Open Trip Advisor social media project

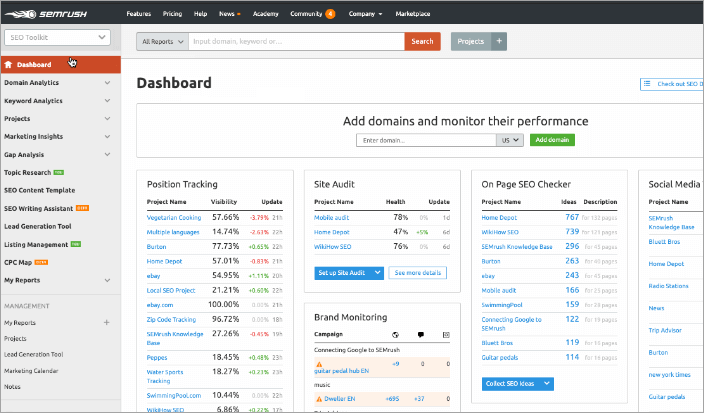tap(665, 330)
